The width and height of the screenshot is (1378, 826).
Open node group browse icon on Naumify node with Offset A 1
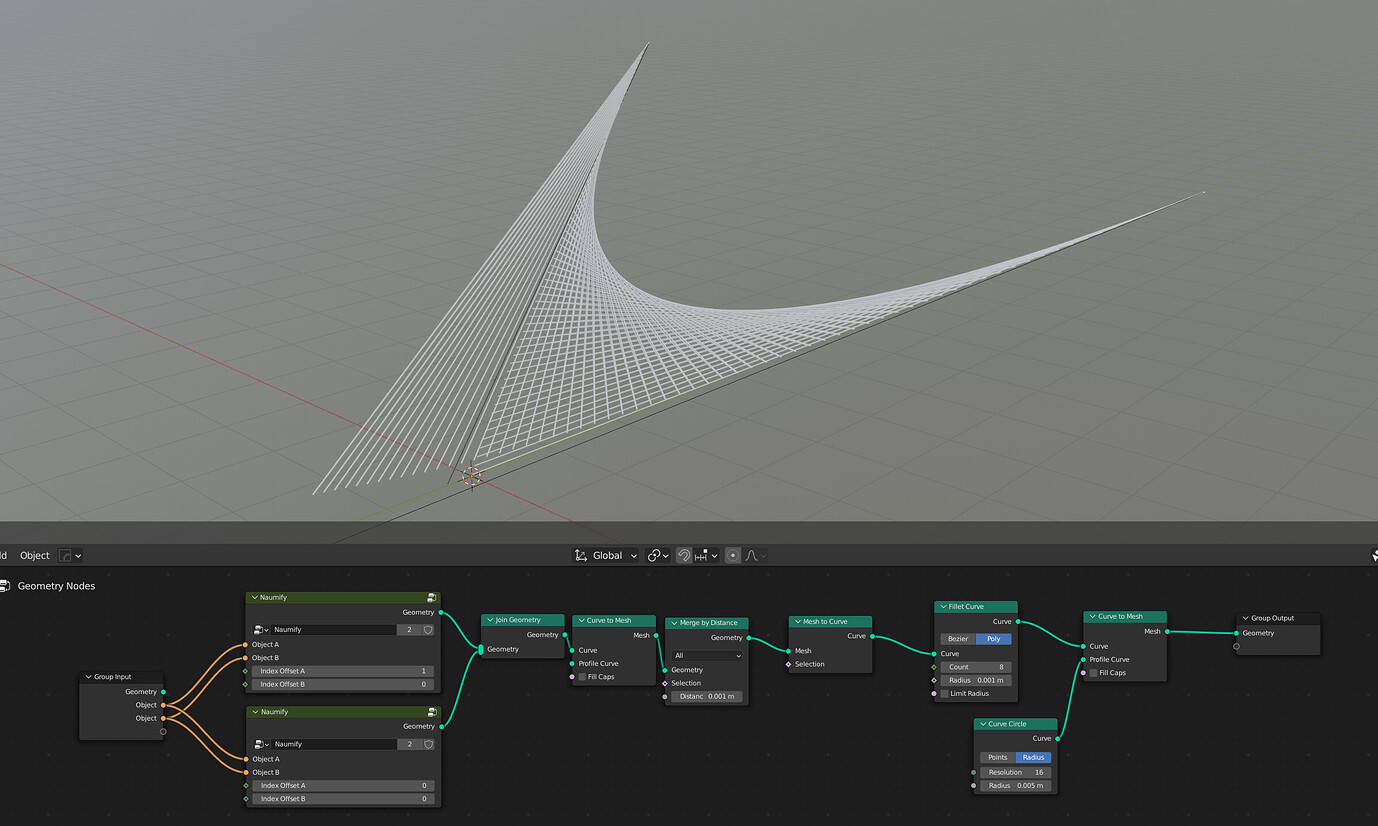tap(261, 630)
